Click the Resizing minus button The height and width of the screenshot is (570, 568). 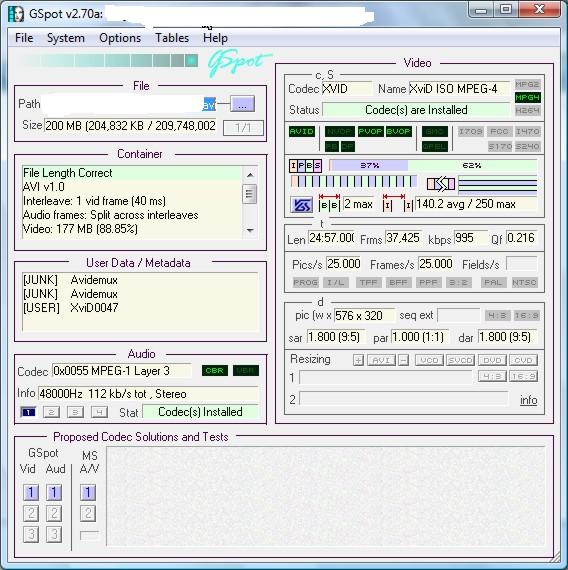403,360
